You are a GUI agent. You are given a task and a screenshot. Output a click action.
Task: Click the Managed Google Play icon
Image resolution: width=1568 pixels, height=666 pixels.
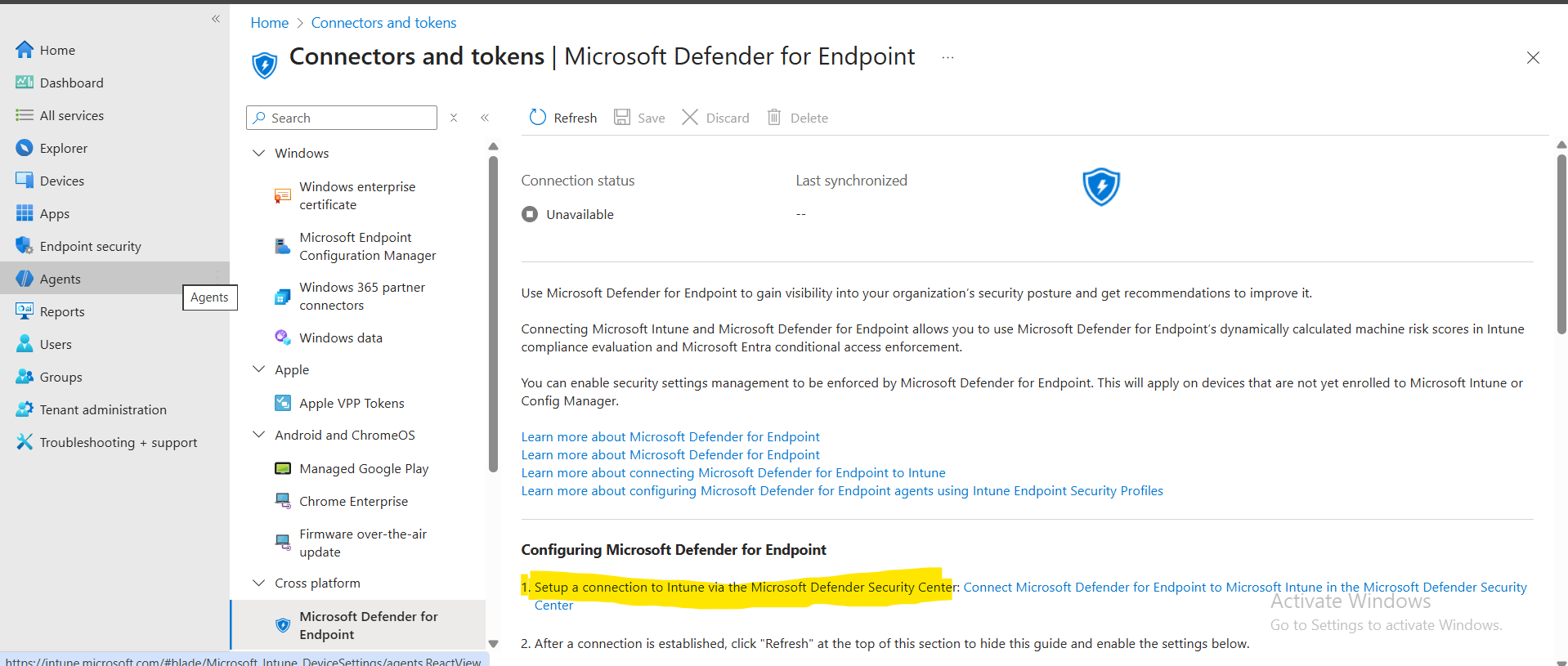click(x=283, y=468)
